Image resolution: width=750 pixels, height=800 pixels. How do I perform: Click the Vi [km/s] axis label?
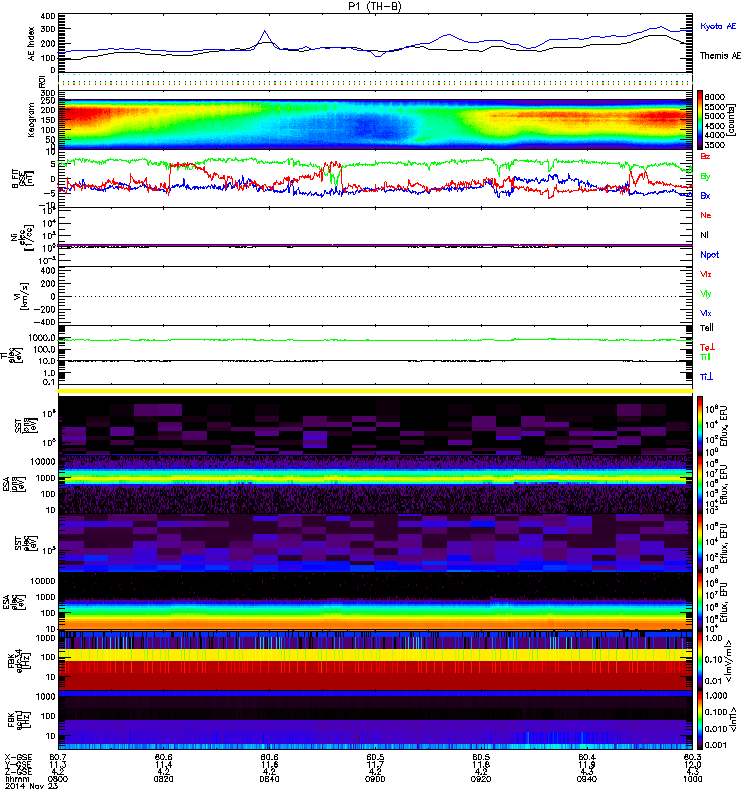(24, 296)
